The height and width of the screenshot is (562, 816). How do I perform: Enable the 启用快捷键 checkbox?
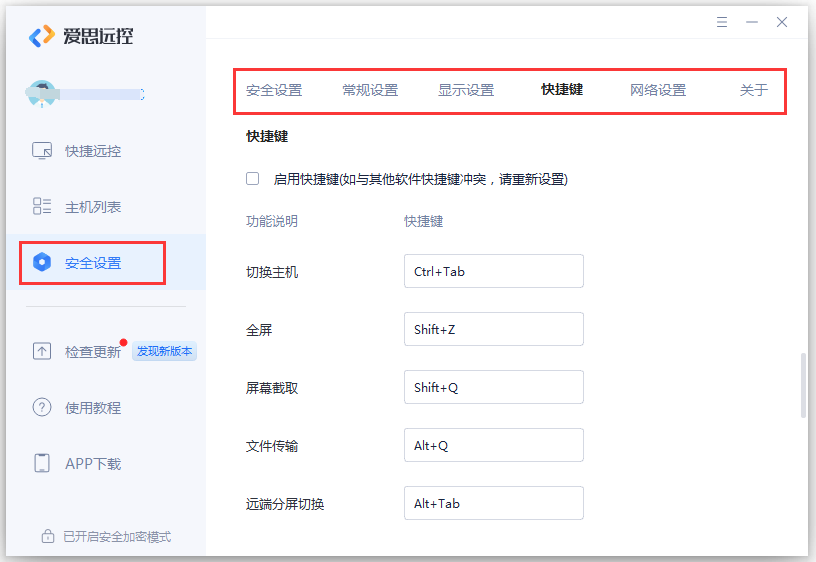[252, 178]
